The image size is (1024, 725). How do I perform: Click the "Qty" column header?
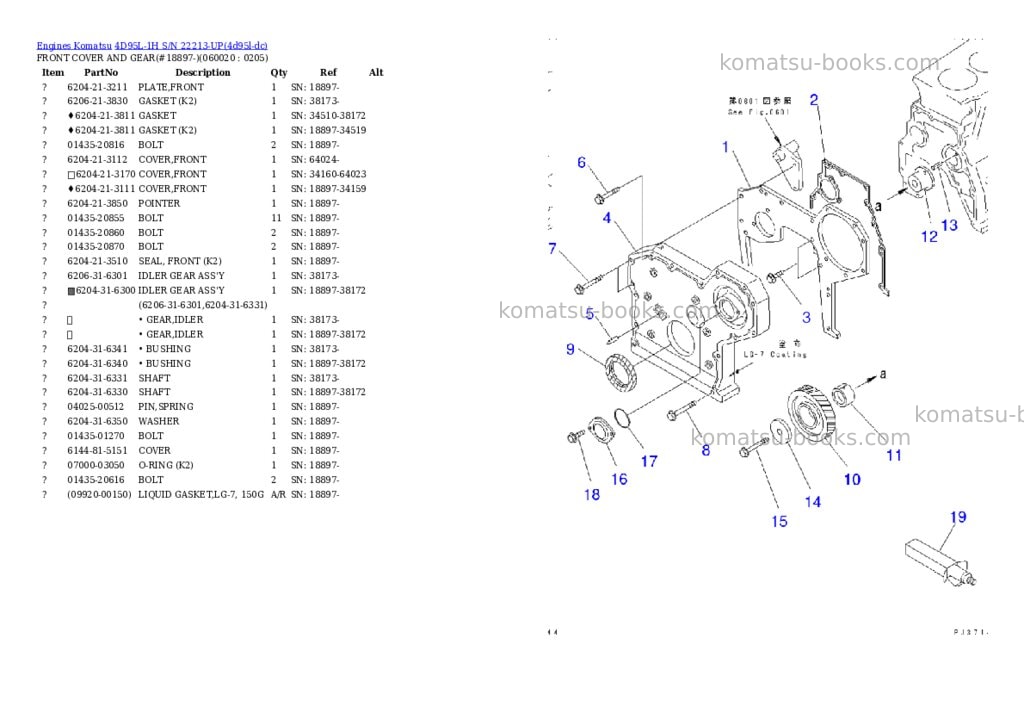click(x=279, y=72)
